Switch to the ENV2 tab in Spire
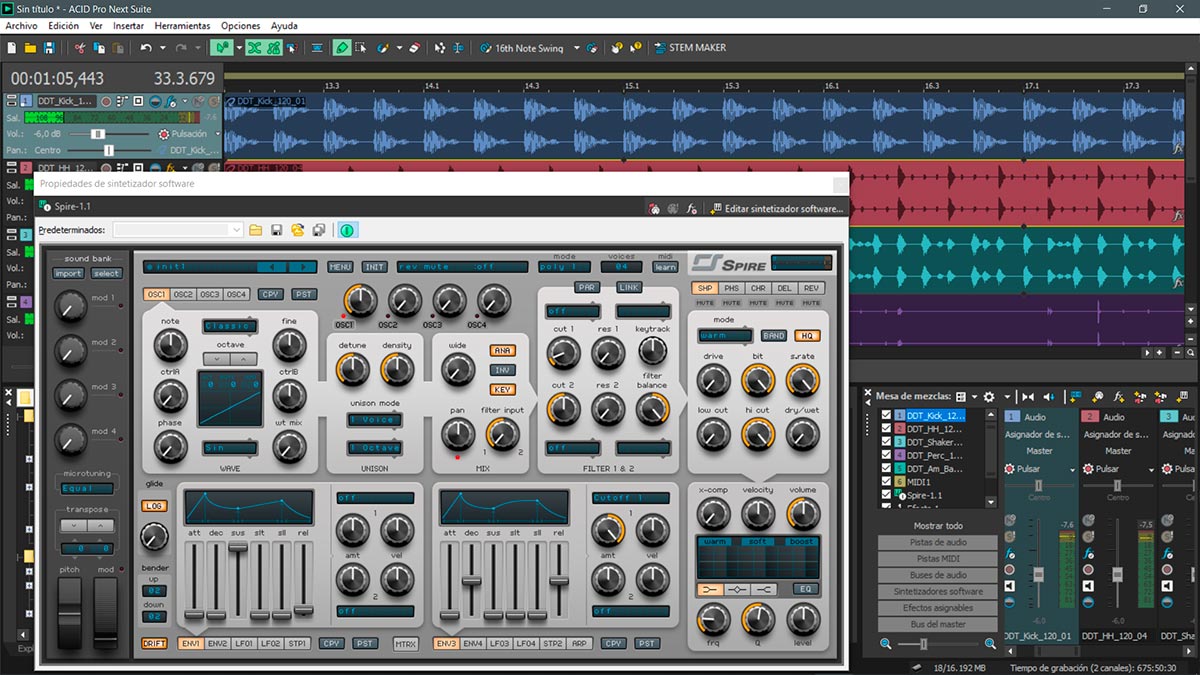Viewport: 1200px width, 675px height. [218, 644]
